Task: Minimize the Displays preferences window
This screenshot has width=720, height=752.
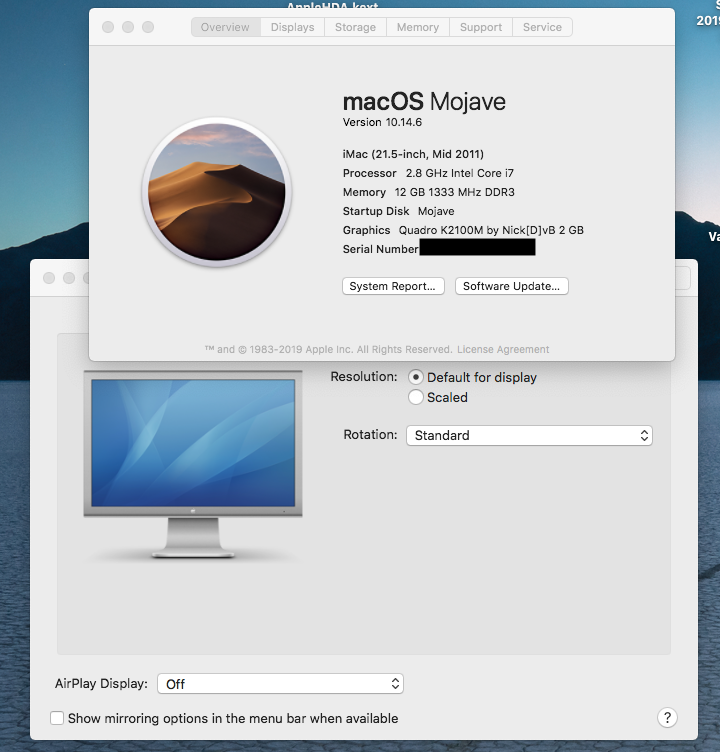Action: point(69,278)
